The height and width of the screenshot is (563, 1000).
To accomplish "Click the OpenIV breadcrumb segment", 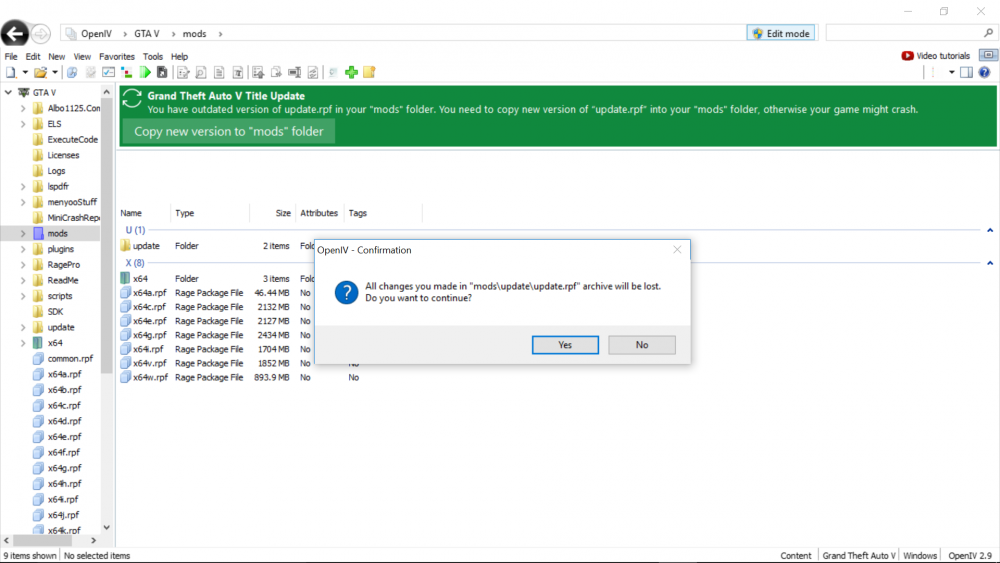I will [96, 34].
